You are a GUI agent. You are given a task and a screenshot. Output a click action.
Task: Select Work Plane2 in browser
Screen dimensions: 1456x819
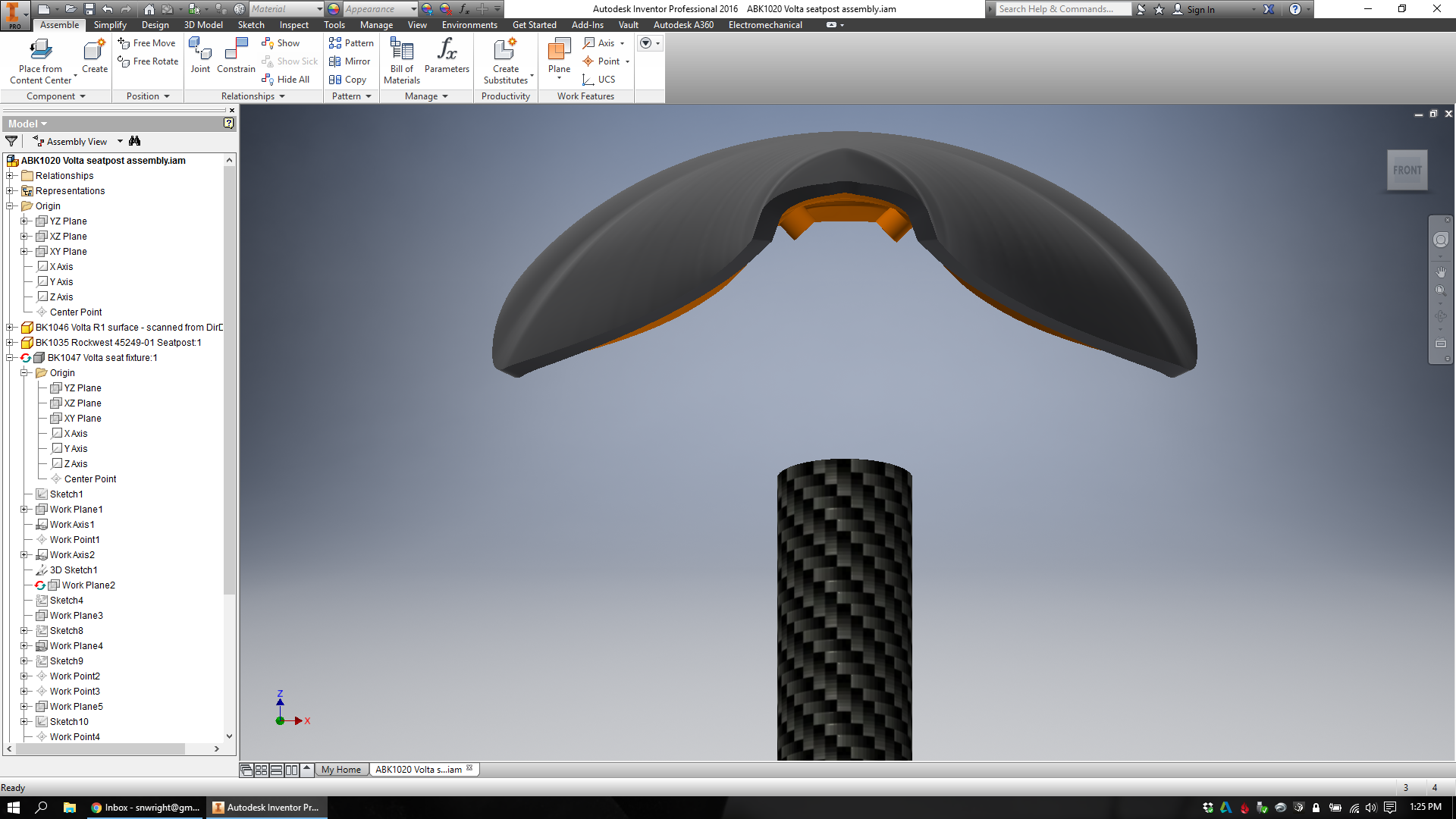coord(88,585)
